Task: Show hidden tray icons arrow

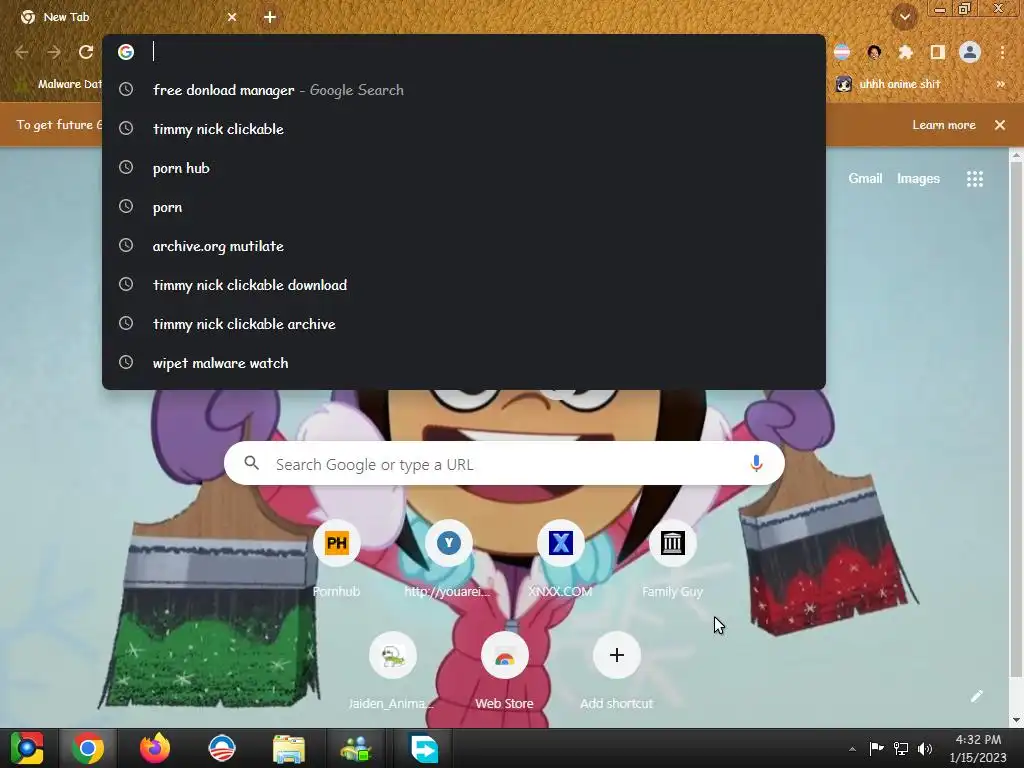Action: click(852, 749)
